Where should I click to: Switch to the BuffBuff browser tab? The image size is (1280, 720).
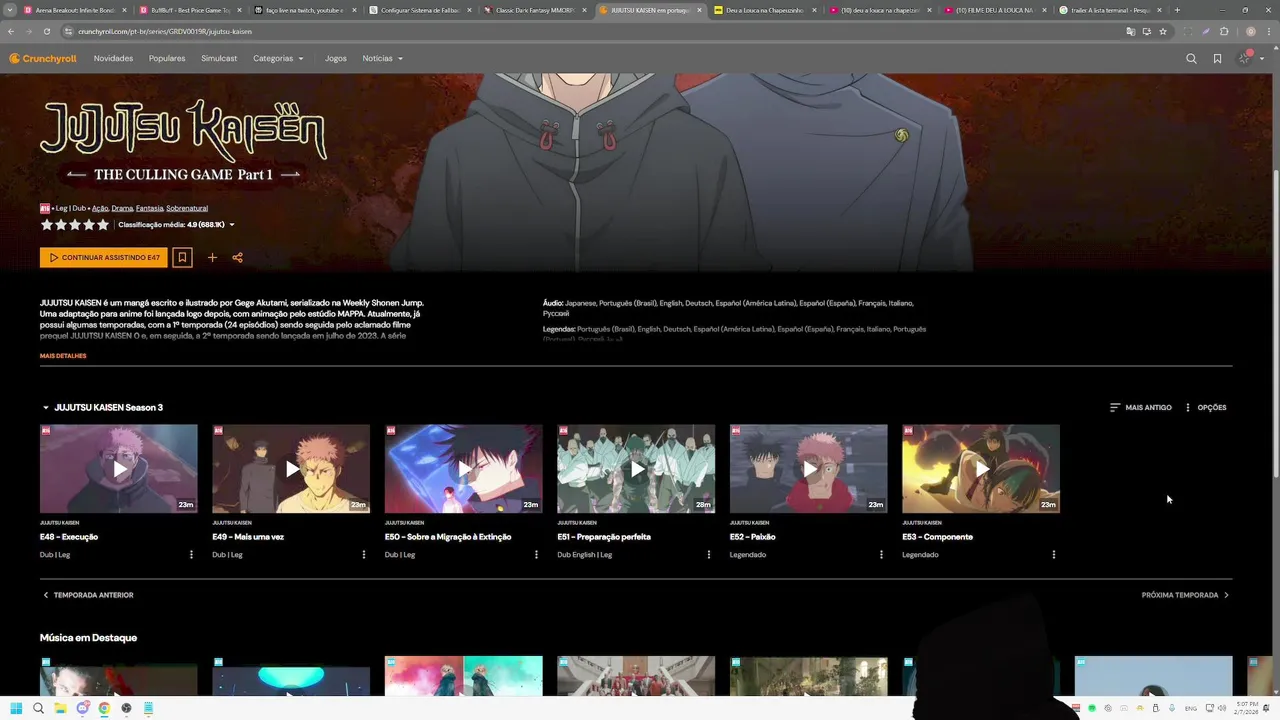pos(190,10)
